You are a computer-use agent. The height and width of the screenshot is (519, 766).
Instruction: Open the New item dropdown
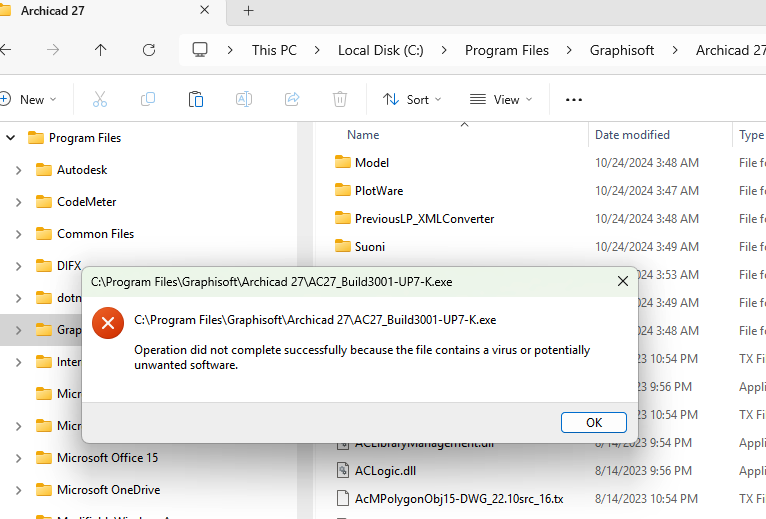pyautogui.click(x=28, y=100)
